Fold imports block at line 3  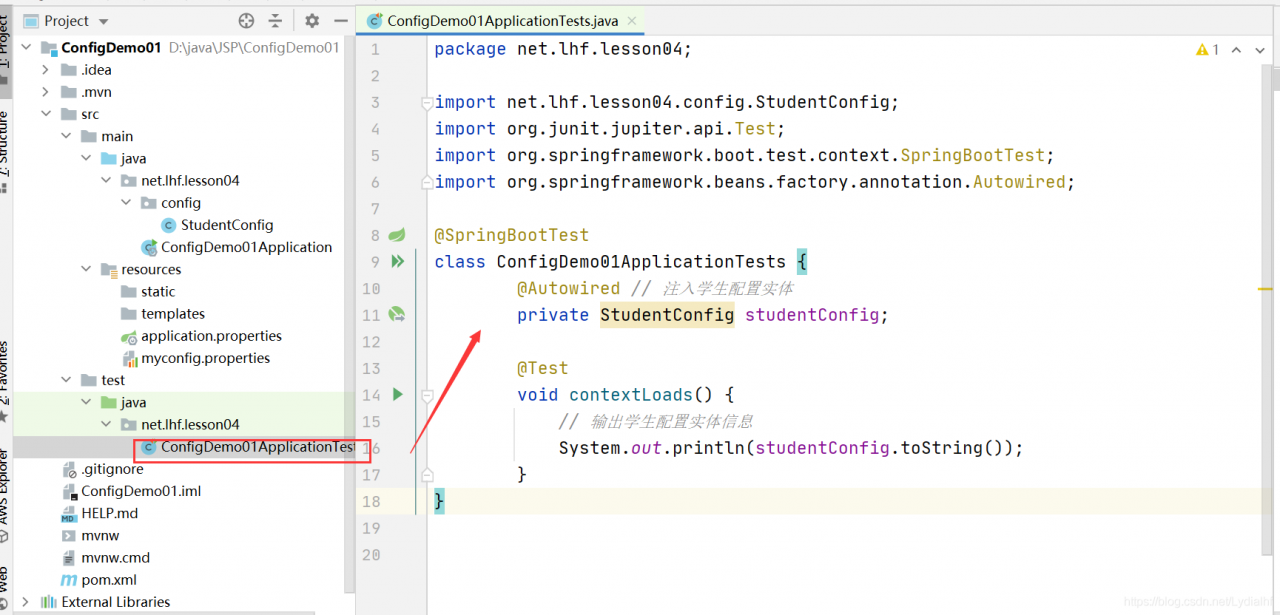427,102
